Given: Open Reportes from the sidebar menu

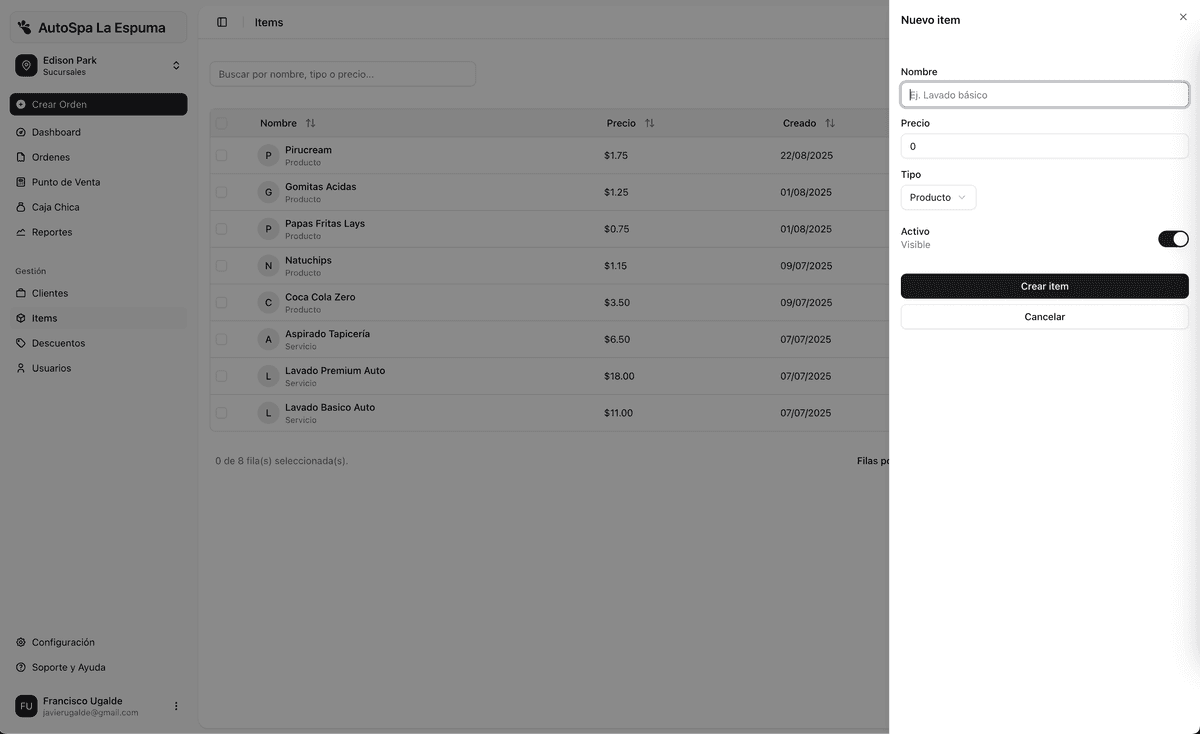Looking at the screenshot, I should (x=52, y=232).
